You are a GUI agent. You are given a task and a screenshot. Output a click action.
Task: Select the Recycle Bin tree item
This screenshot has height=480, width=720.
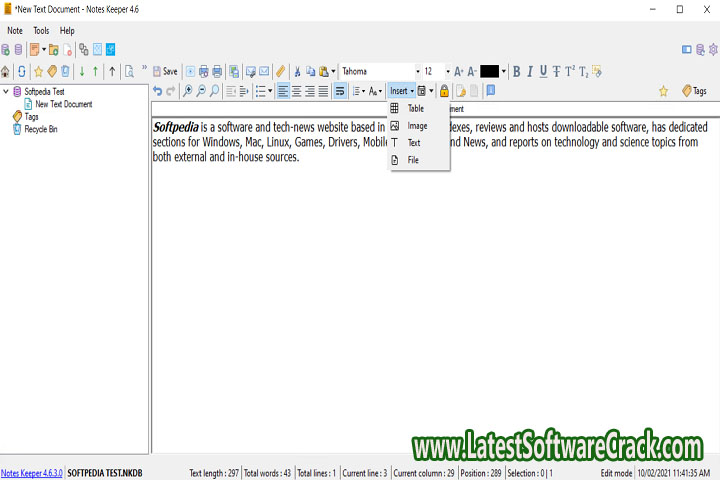pyautogui.click(x=40, y=129)
